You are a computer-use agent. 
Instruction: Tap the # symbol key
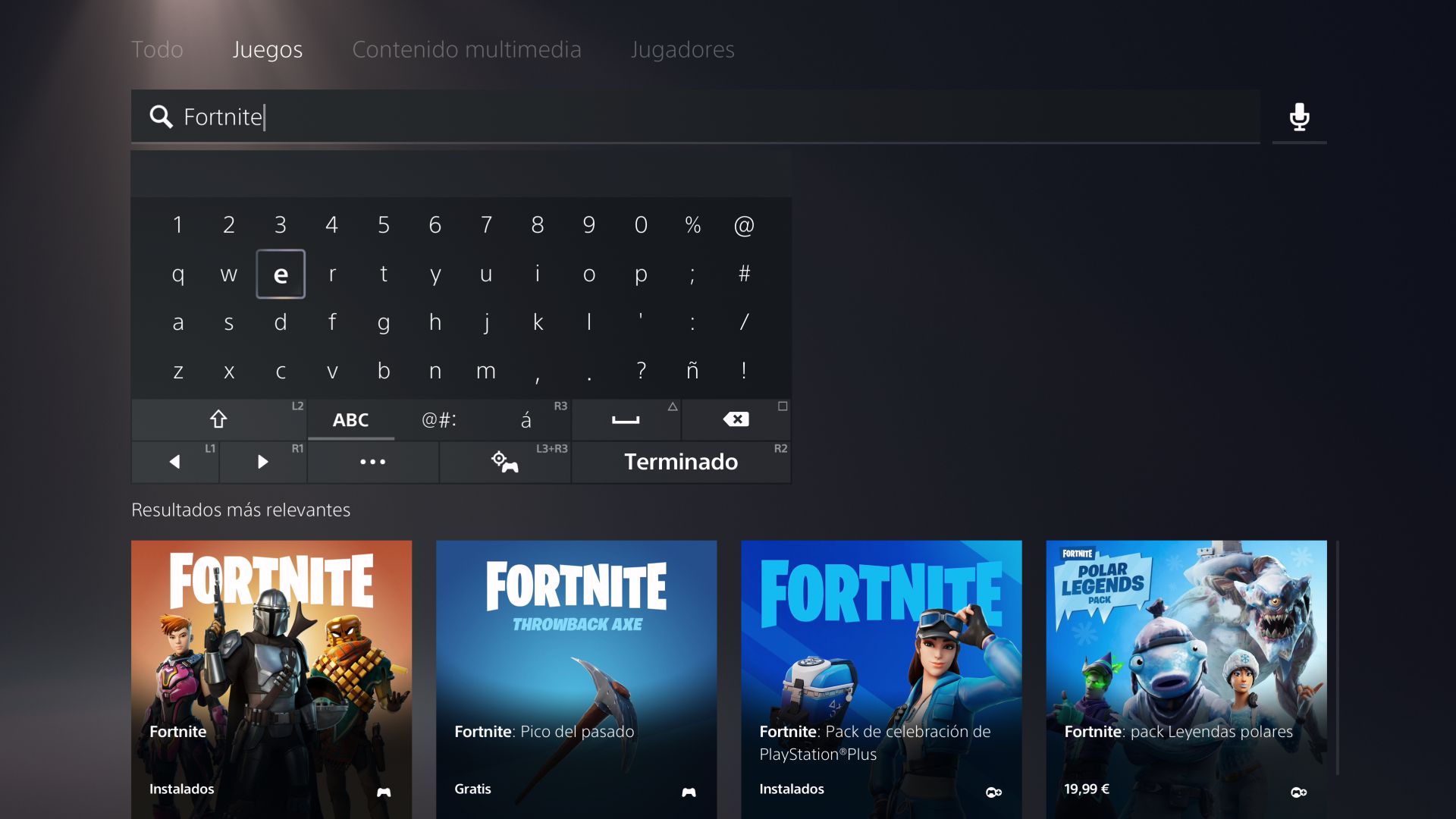pos(744,274)
